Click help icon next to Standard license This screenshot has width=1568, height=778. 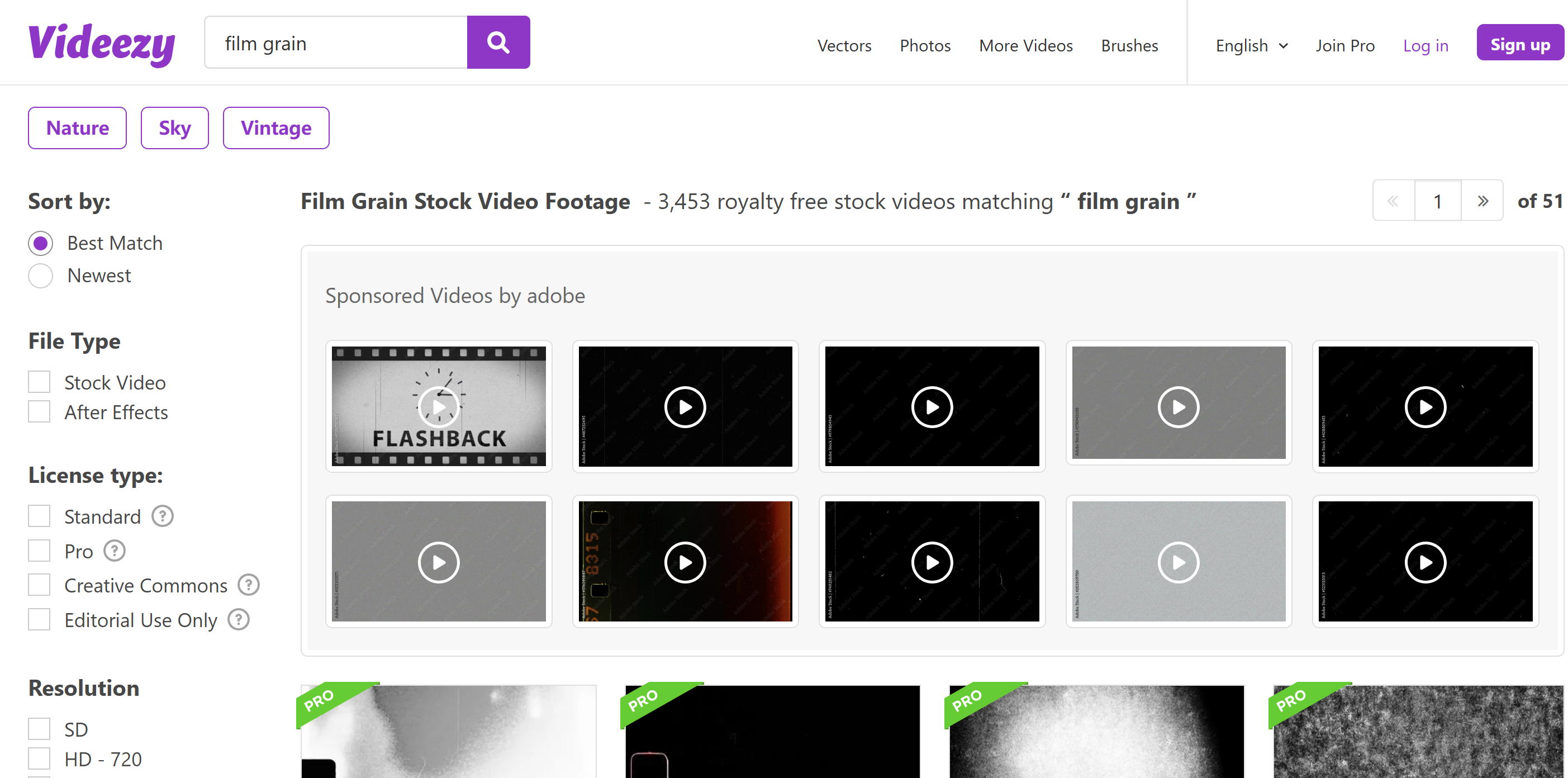(x=163, y=516)
